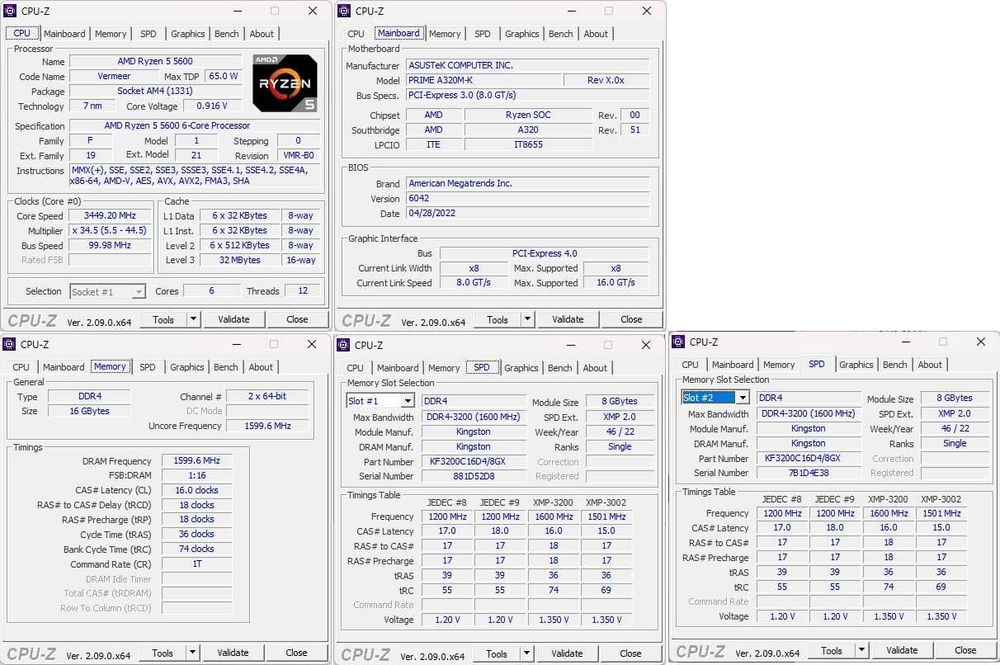Click CPU-Z app icon in top-left window titlebar
1000x665 pixels.
click(x=10, y=11)
